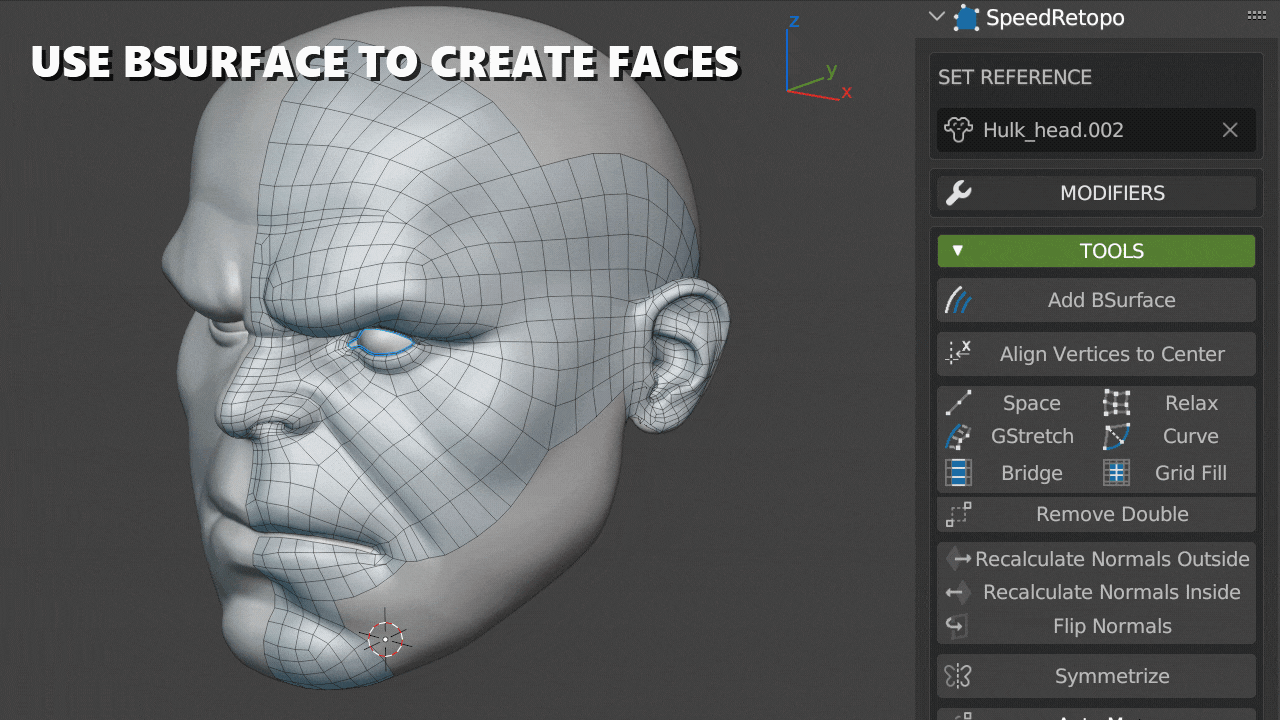Click the brush-stroke icon beside Add BSurface

[957, 300]
